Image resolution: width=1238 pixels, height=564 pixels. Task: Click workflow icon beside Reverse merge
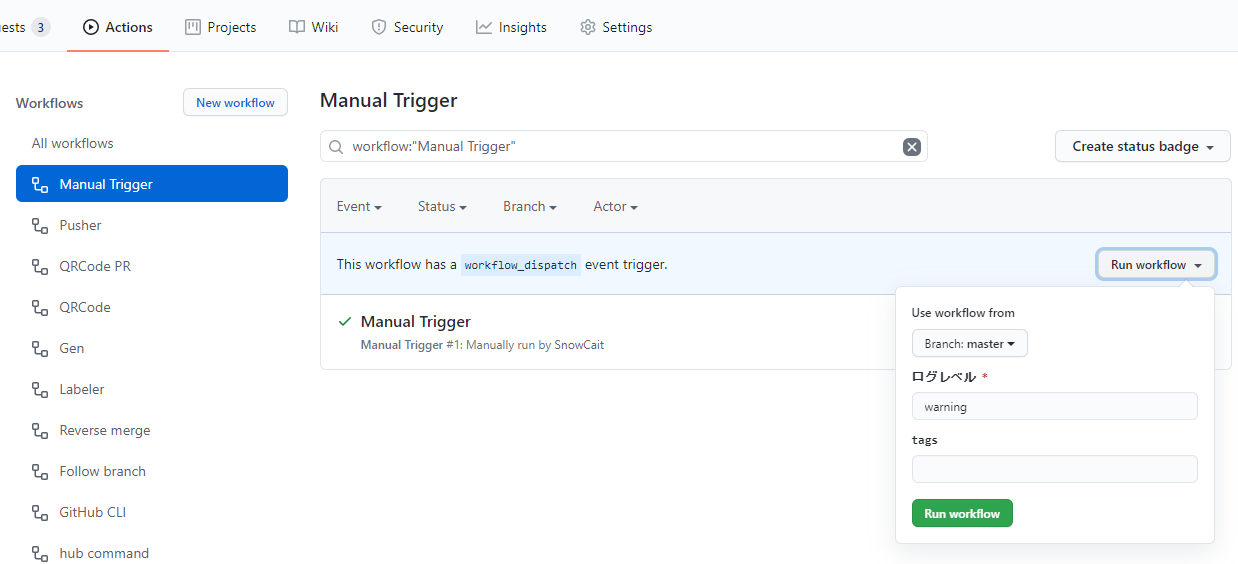[40, 431]
